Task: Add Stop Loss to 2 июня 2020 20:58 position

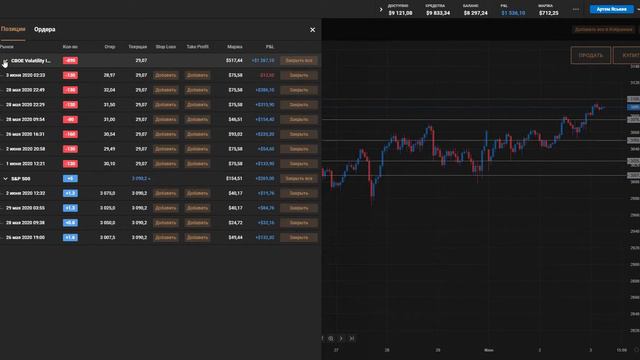Action: click(165, 149)
